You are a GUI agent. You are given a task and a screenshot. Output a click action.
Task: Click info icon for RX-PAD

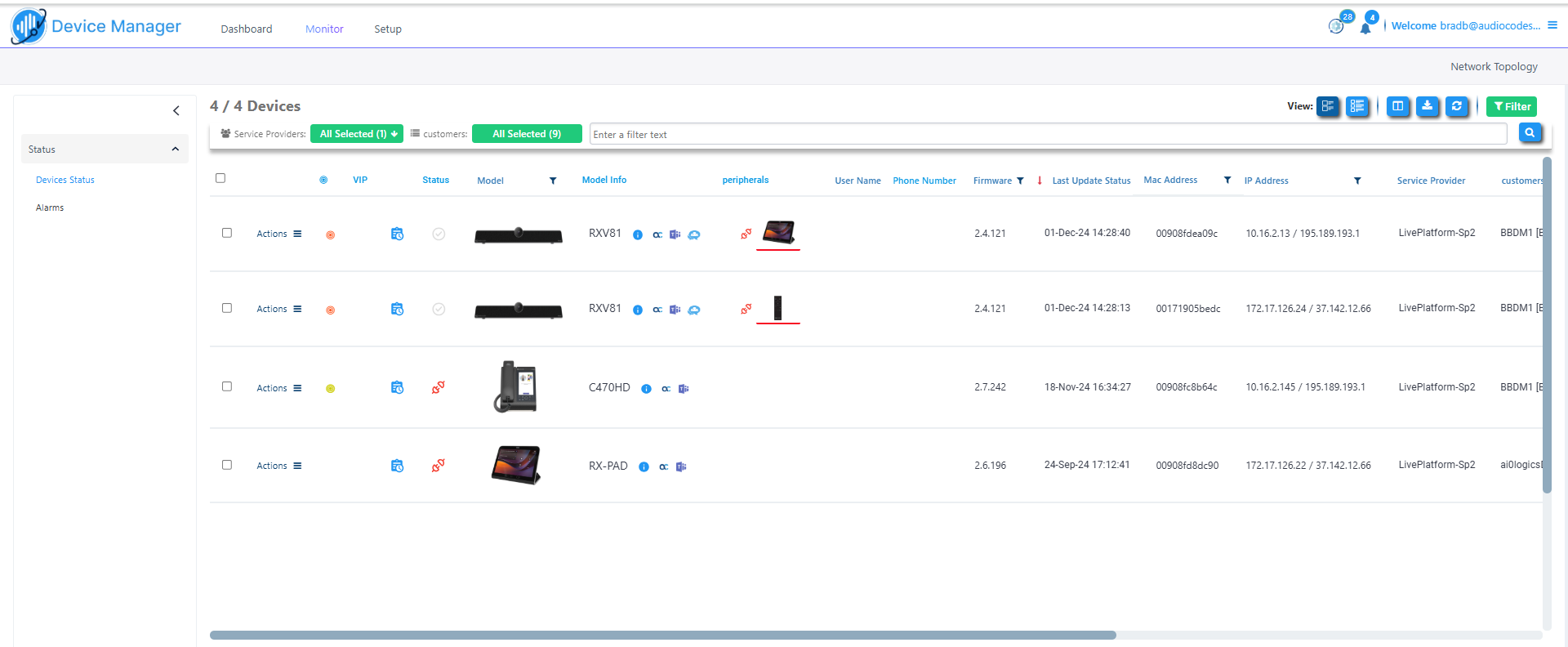pos(644,466)
